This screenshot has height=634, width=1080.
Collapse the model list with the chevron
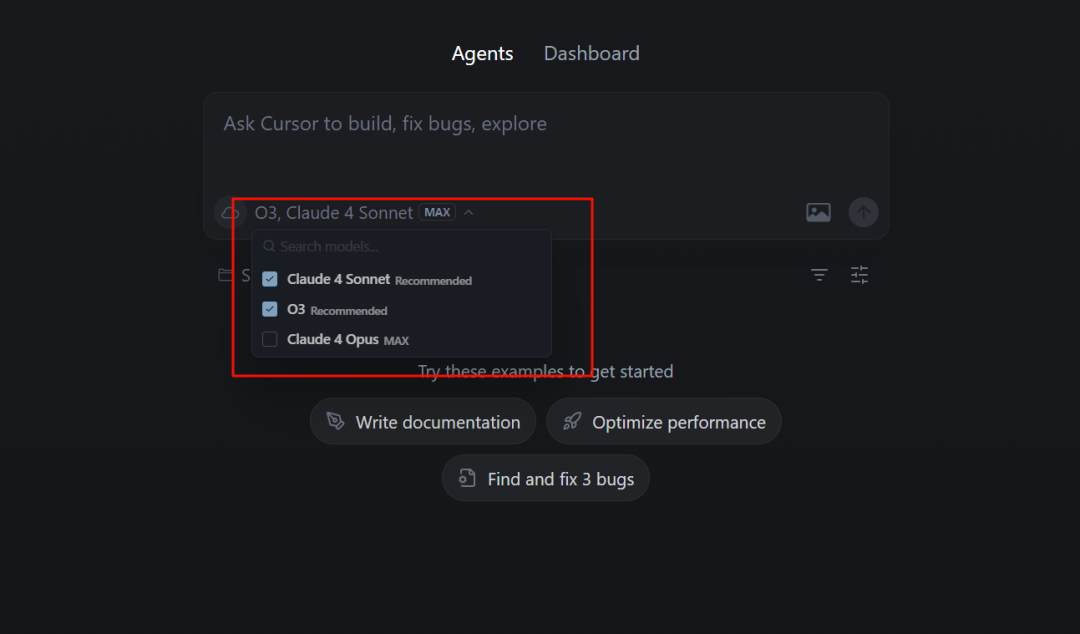click(469, 213)
